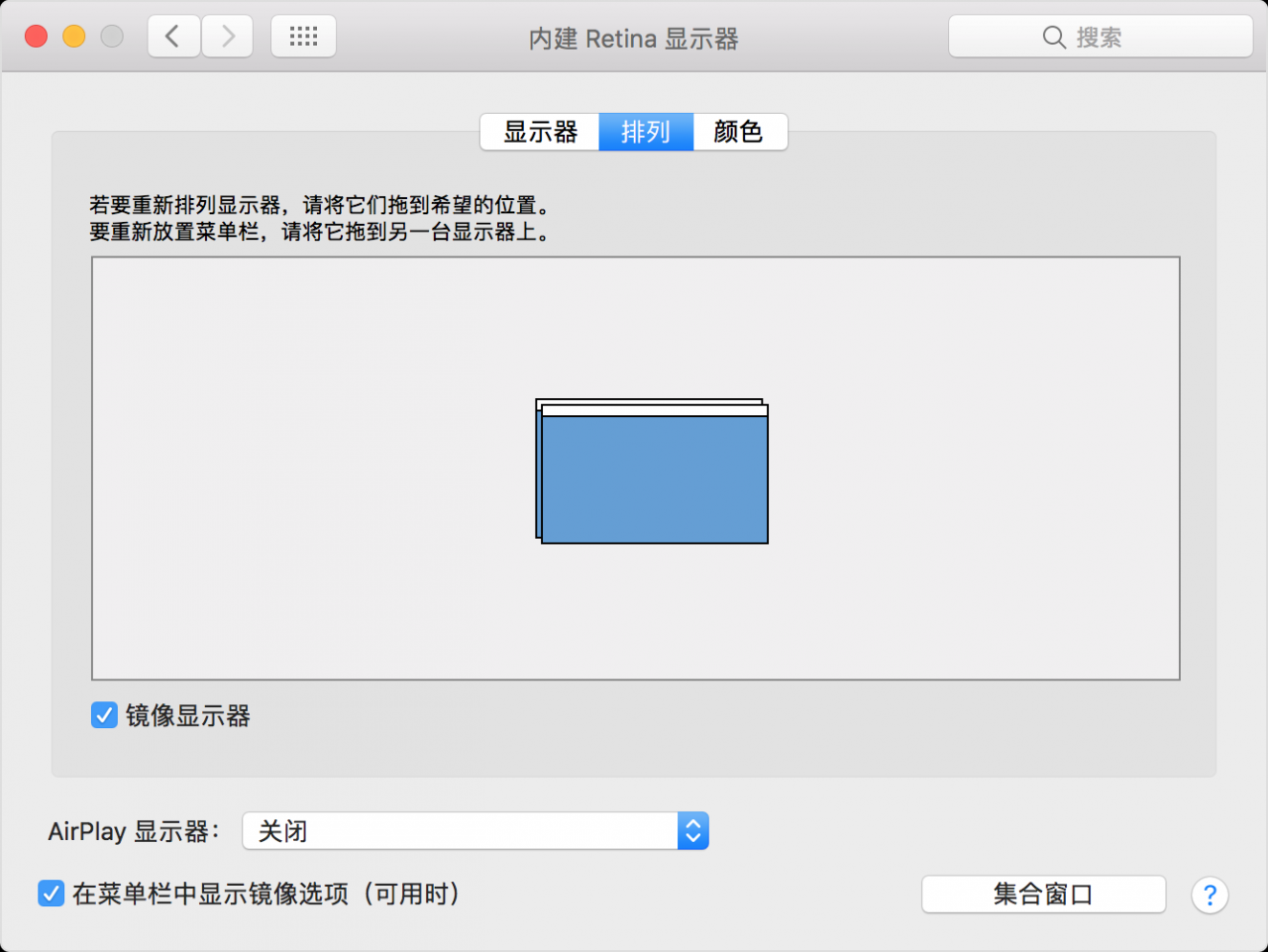Click the search magnifier icon

coord(1054,38)
